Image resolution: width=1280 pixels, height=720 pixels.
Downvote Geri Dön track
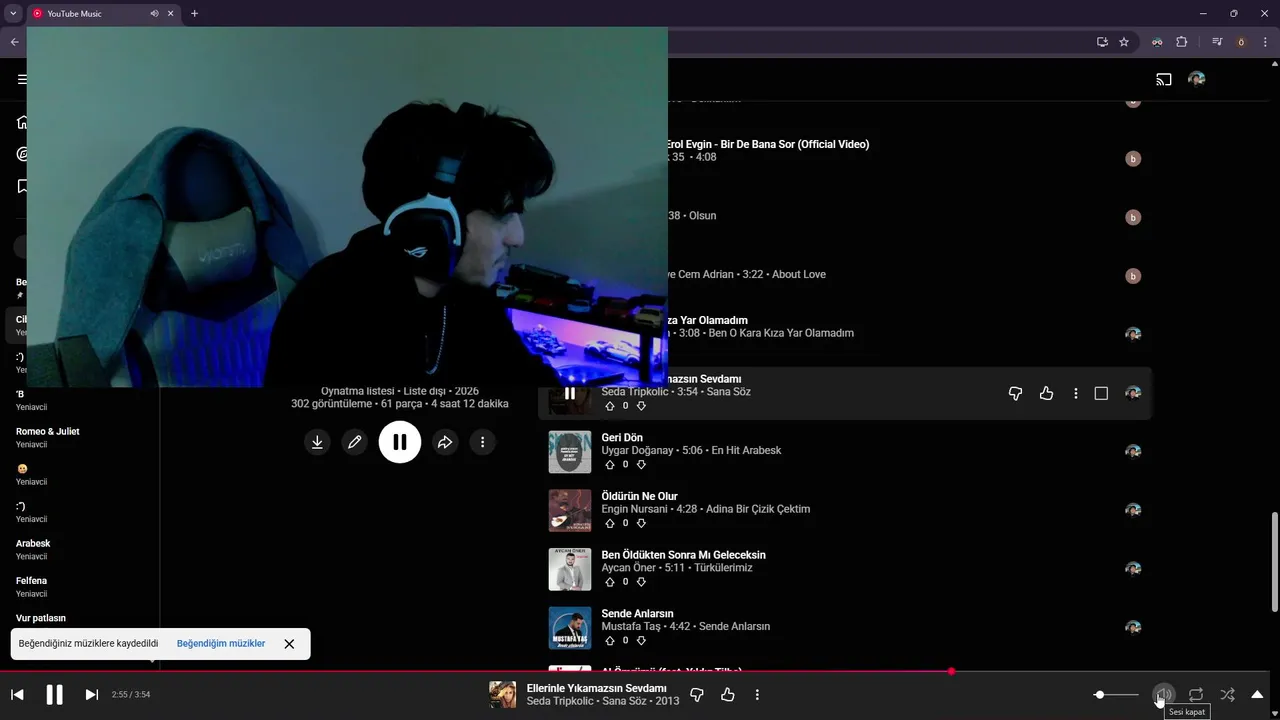641,465
